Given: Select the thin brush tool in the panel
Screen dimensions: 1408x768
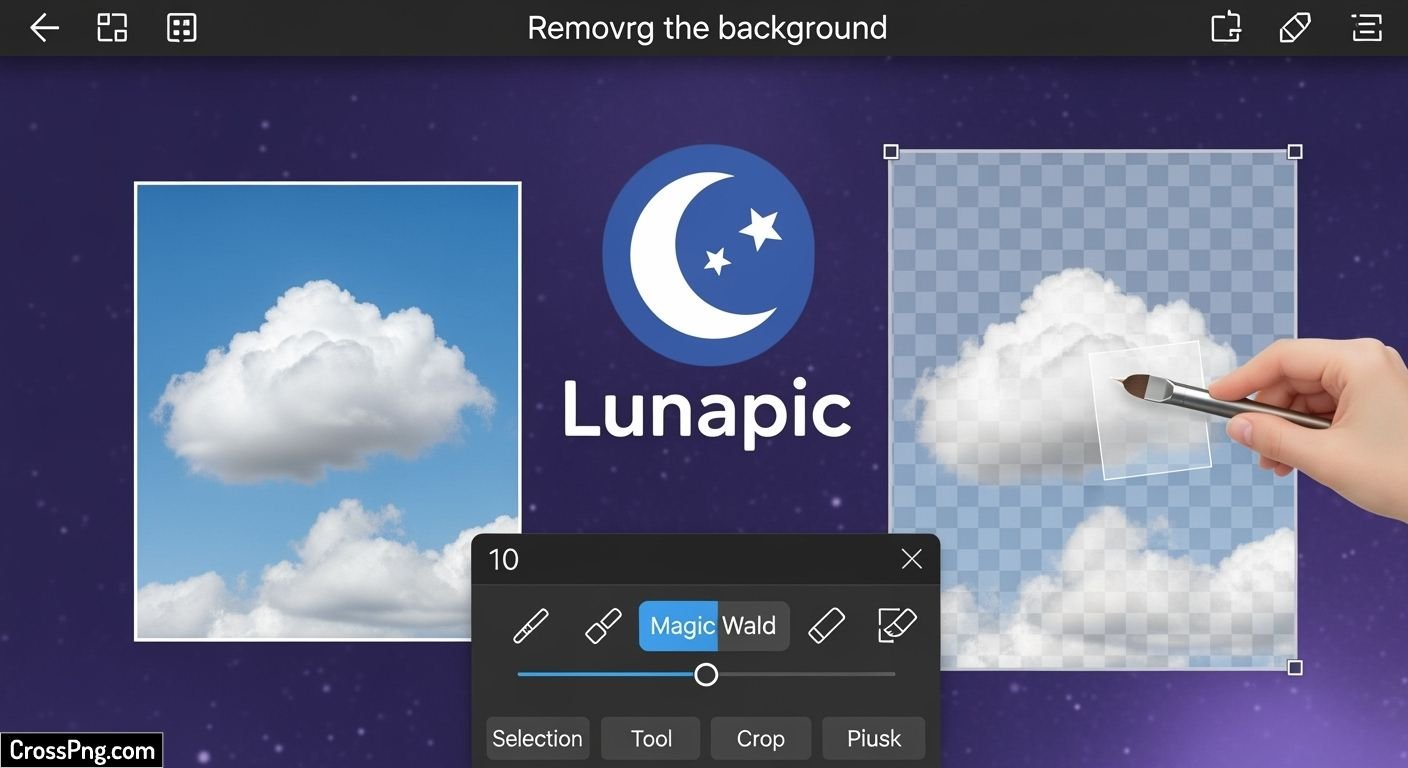Looking at the screenshot, I should point(531,626).
